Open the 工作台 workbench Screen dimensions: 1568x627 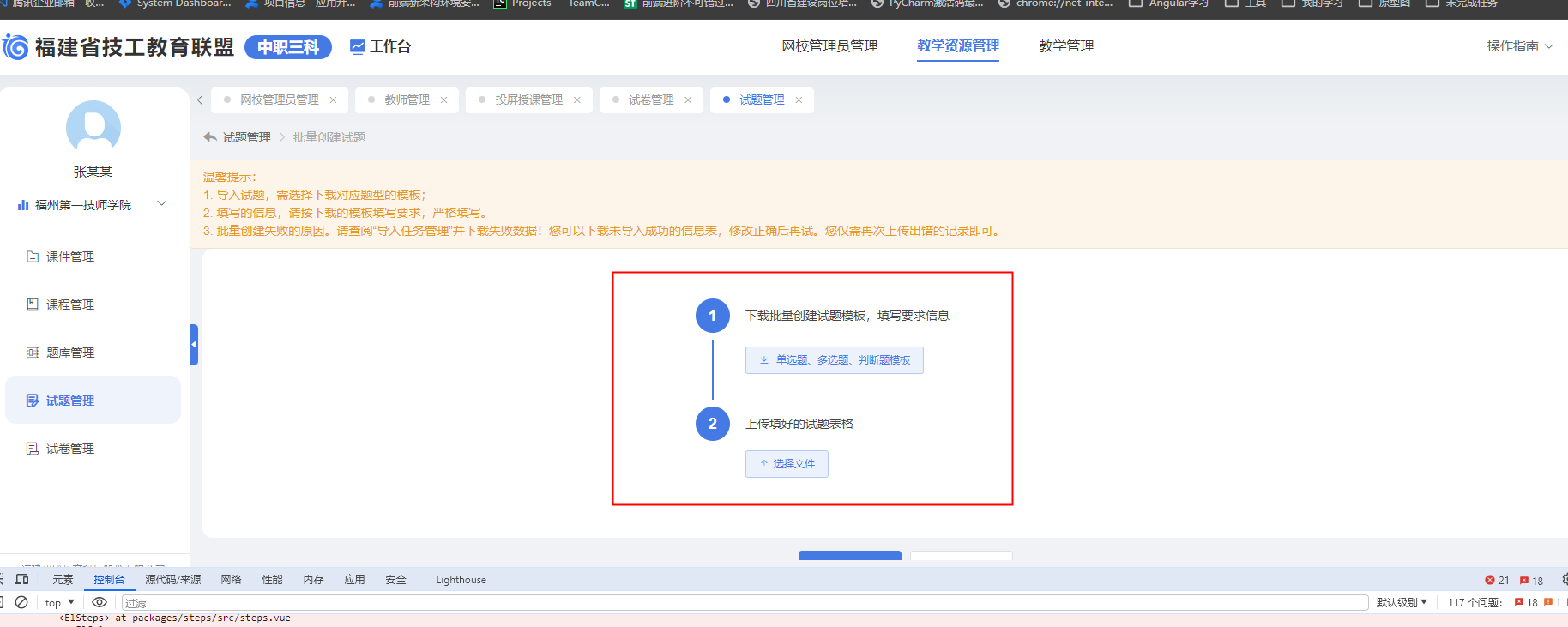381,46
